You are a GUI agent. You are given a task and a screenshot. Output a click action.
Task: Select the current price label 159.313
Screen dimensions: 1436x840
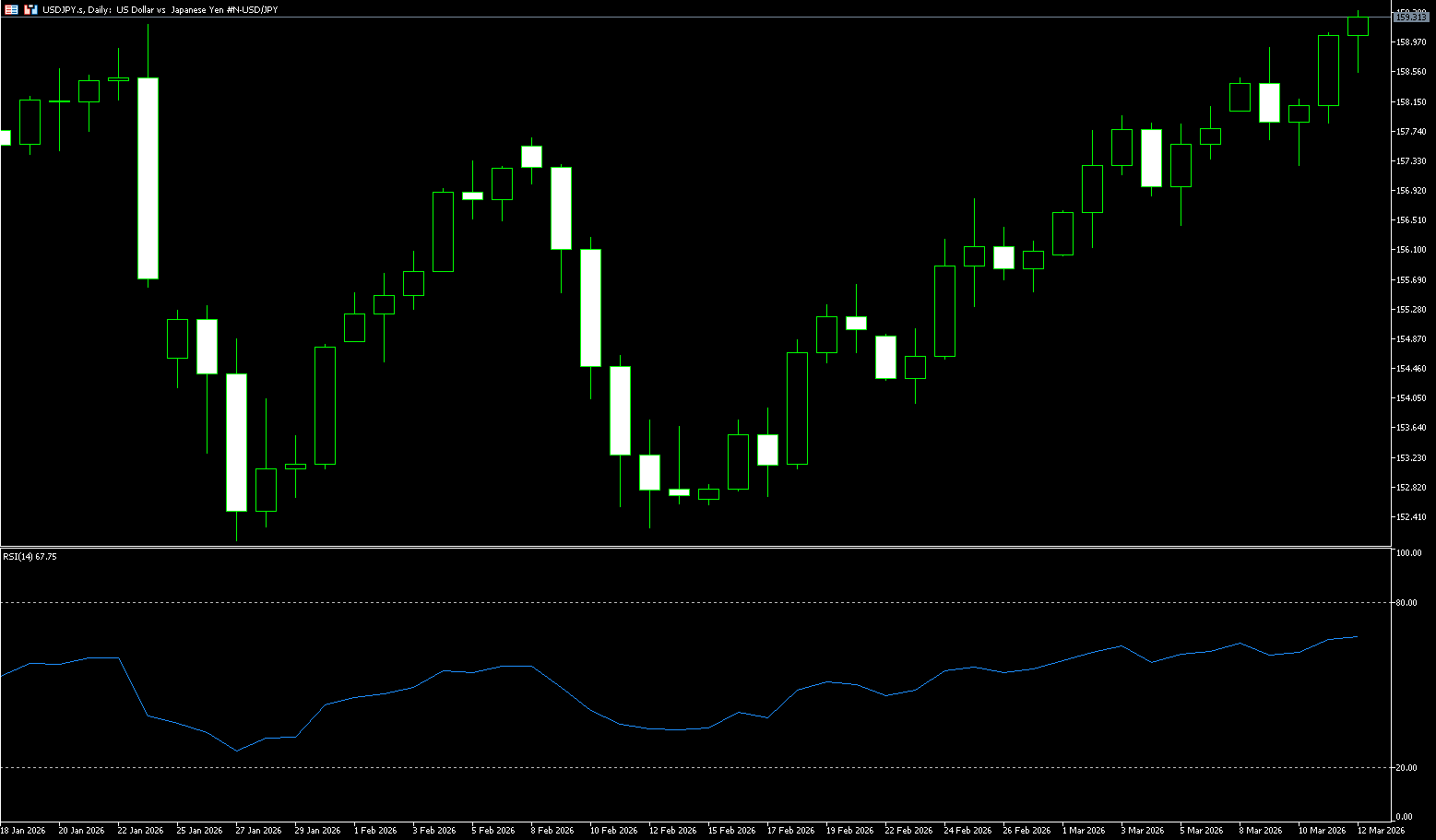(x=1411, y=17)
